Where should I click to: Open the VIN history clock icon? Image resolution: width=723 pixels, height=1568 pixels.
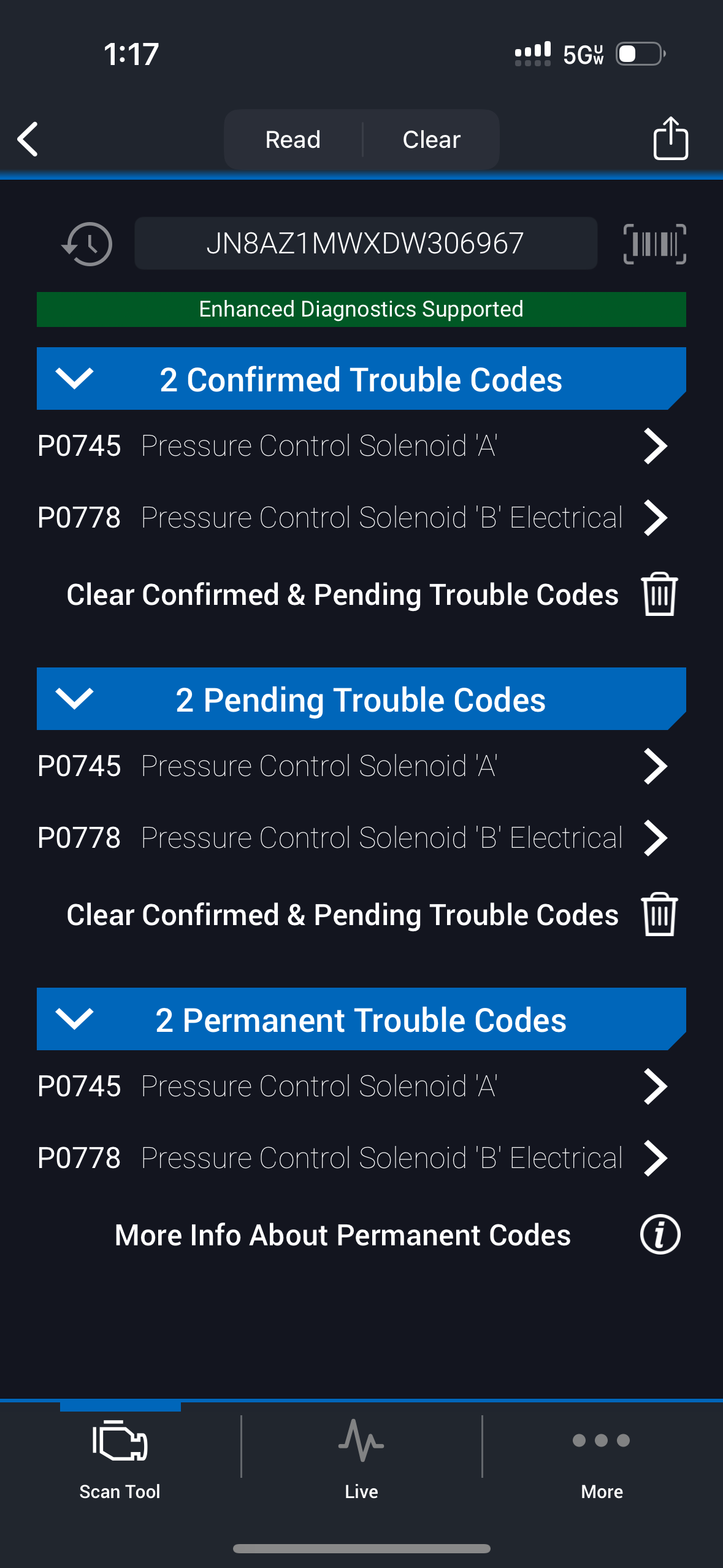87,244
